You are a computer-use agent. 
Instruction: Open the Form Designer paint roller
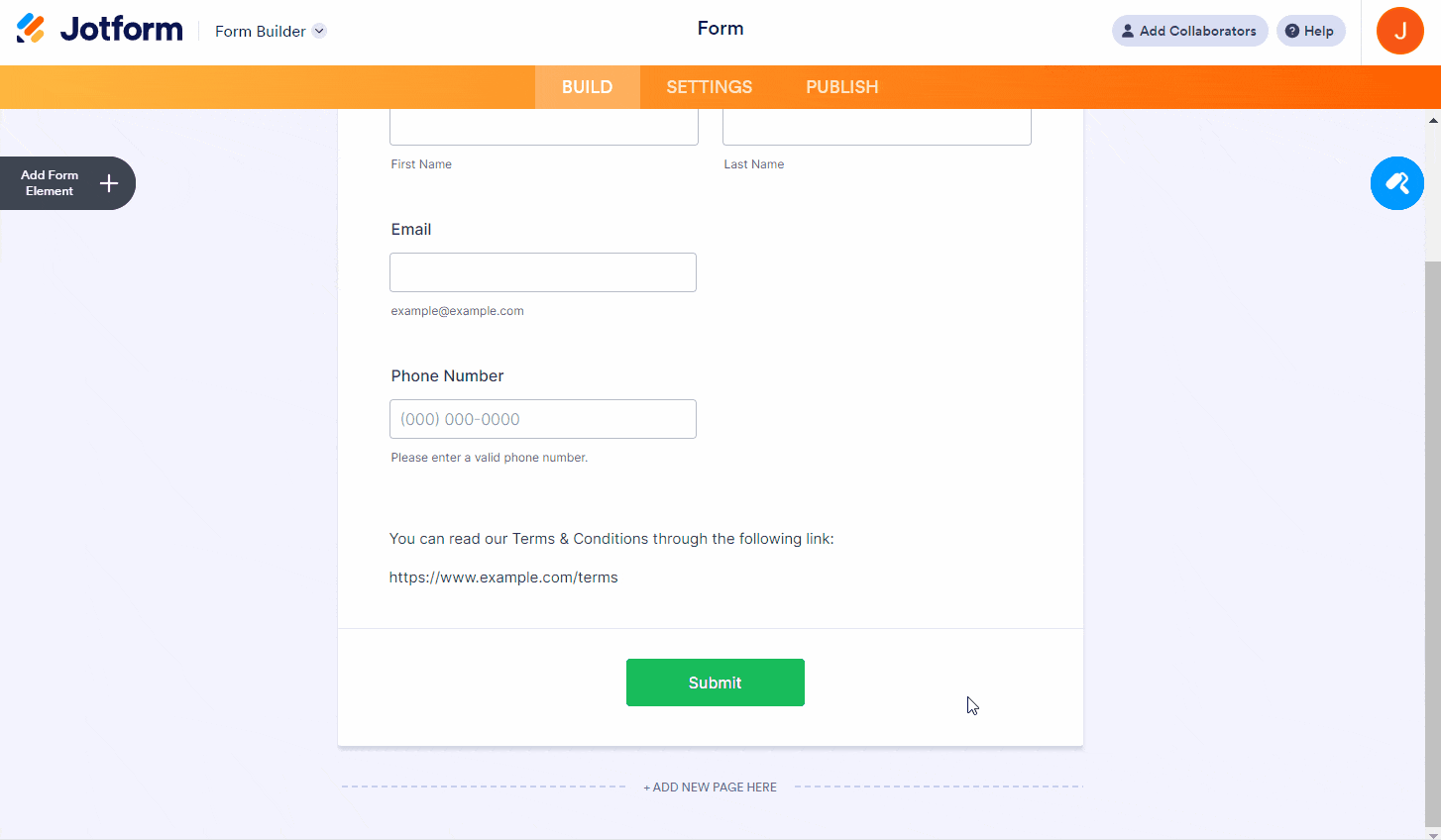coord(1396,183)
